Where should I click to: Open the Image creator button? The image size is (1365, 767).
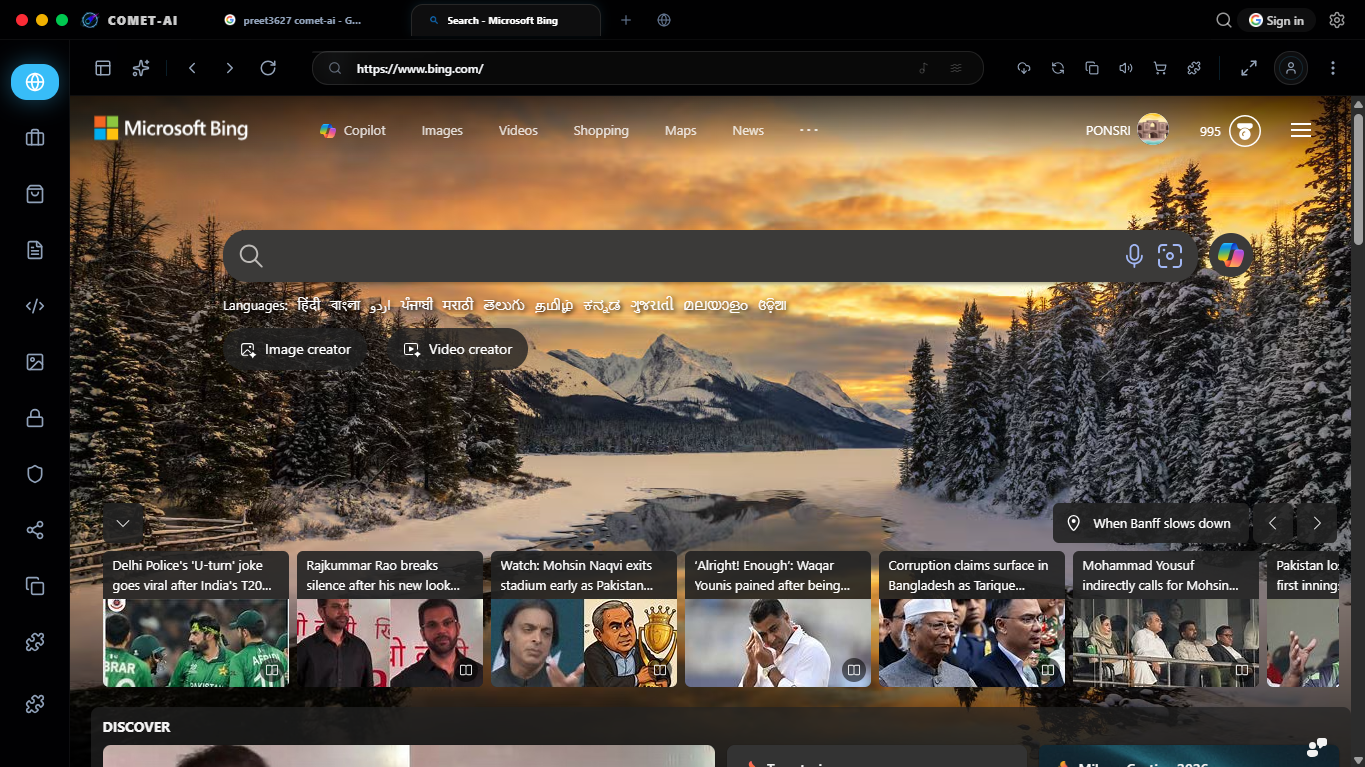pos(295,349)
